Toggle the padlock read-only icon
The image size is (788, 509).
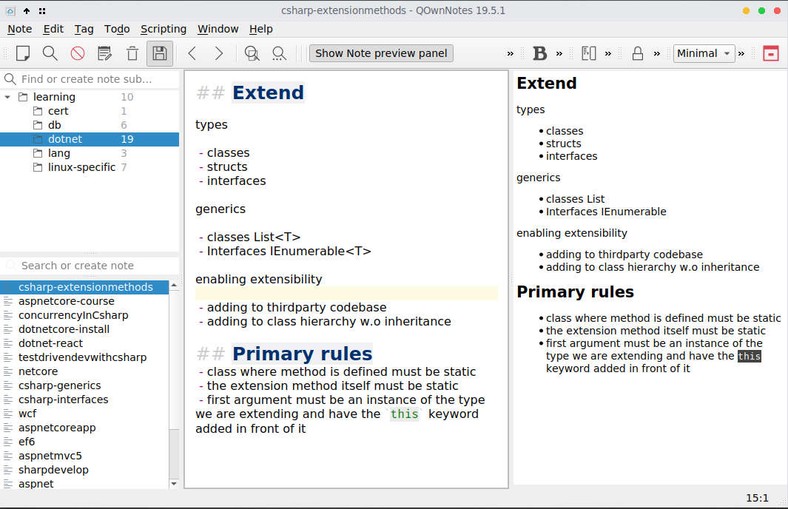point(637,53)
